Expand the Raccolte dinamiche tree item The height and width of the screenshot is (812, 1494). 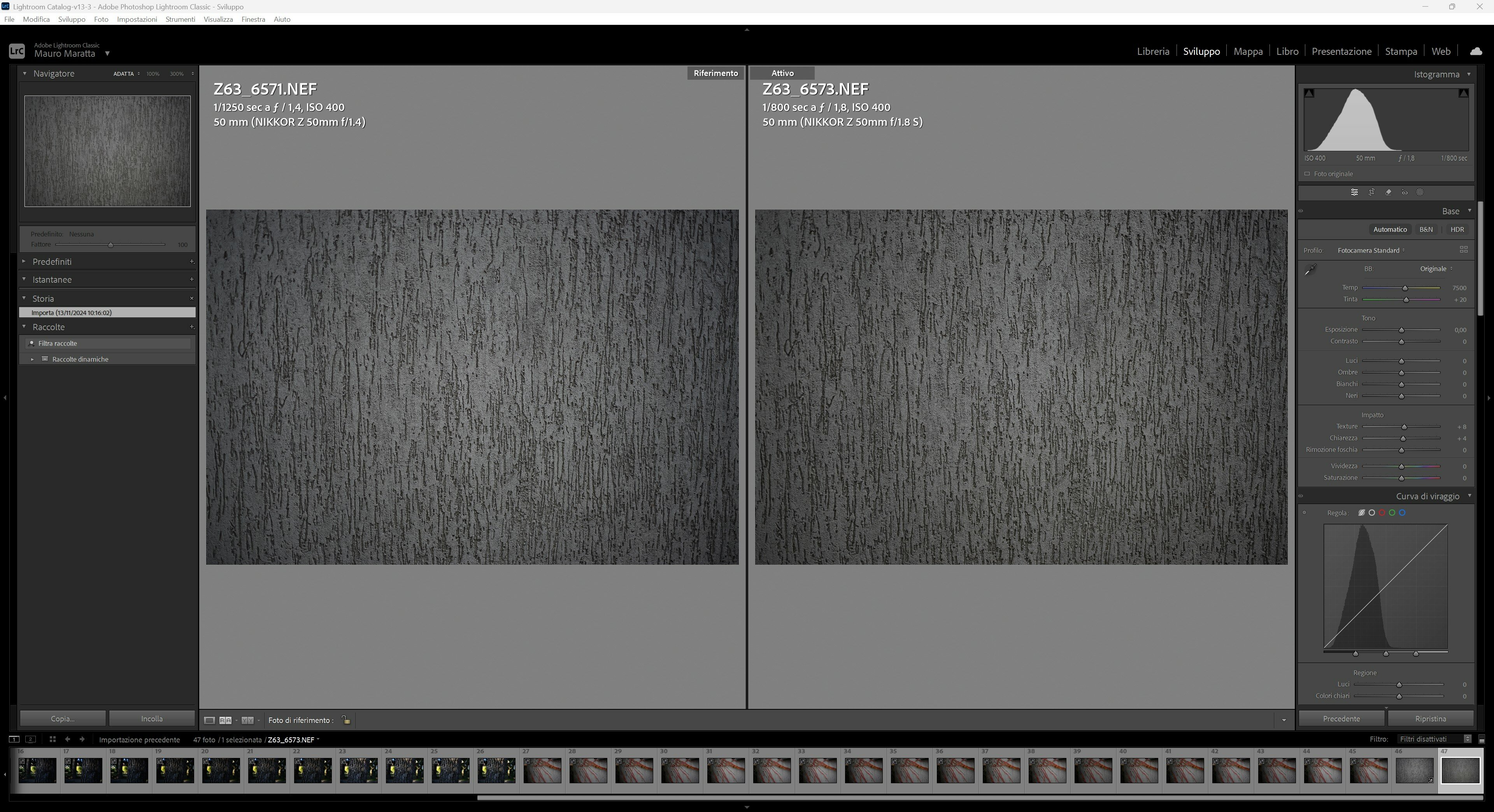tap(32, 359)
